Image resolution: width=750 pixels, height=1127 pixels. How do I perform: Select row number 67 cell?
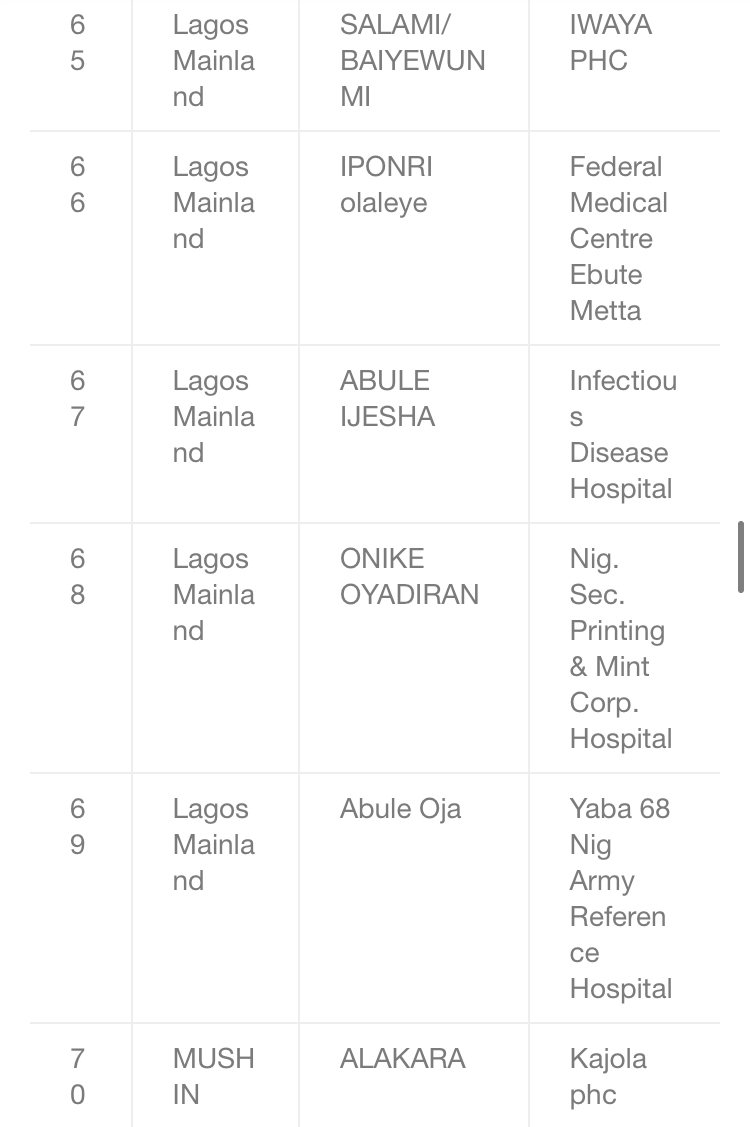(x=81, y=434)
